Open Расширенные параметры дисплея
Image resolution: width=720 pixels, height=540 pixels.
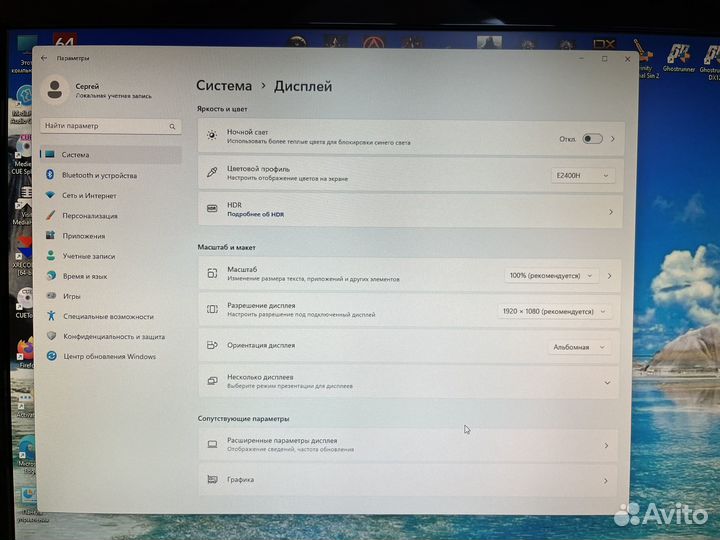408,444
